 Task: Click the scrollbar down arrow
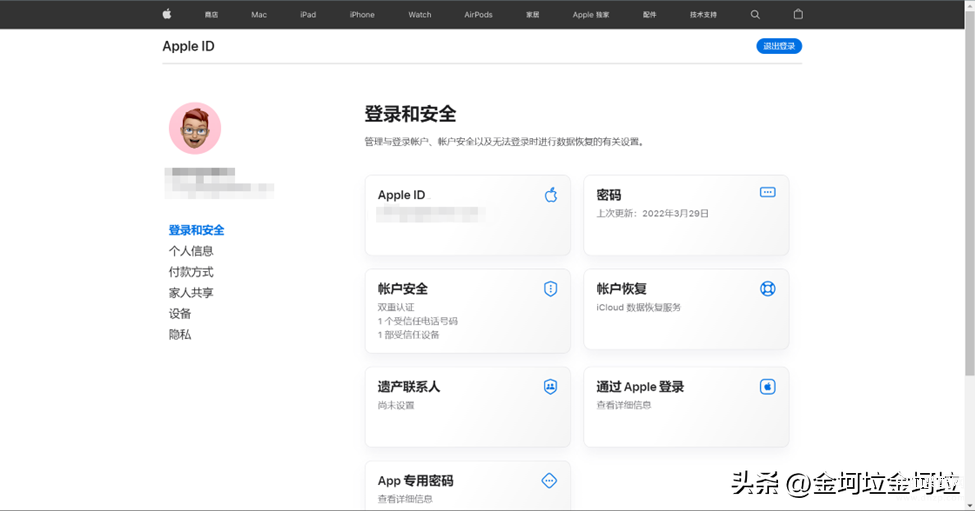coord(969,505)
